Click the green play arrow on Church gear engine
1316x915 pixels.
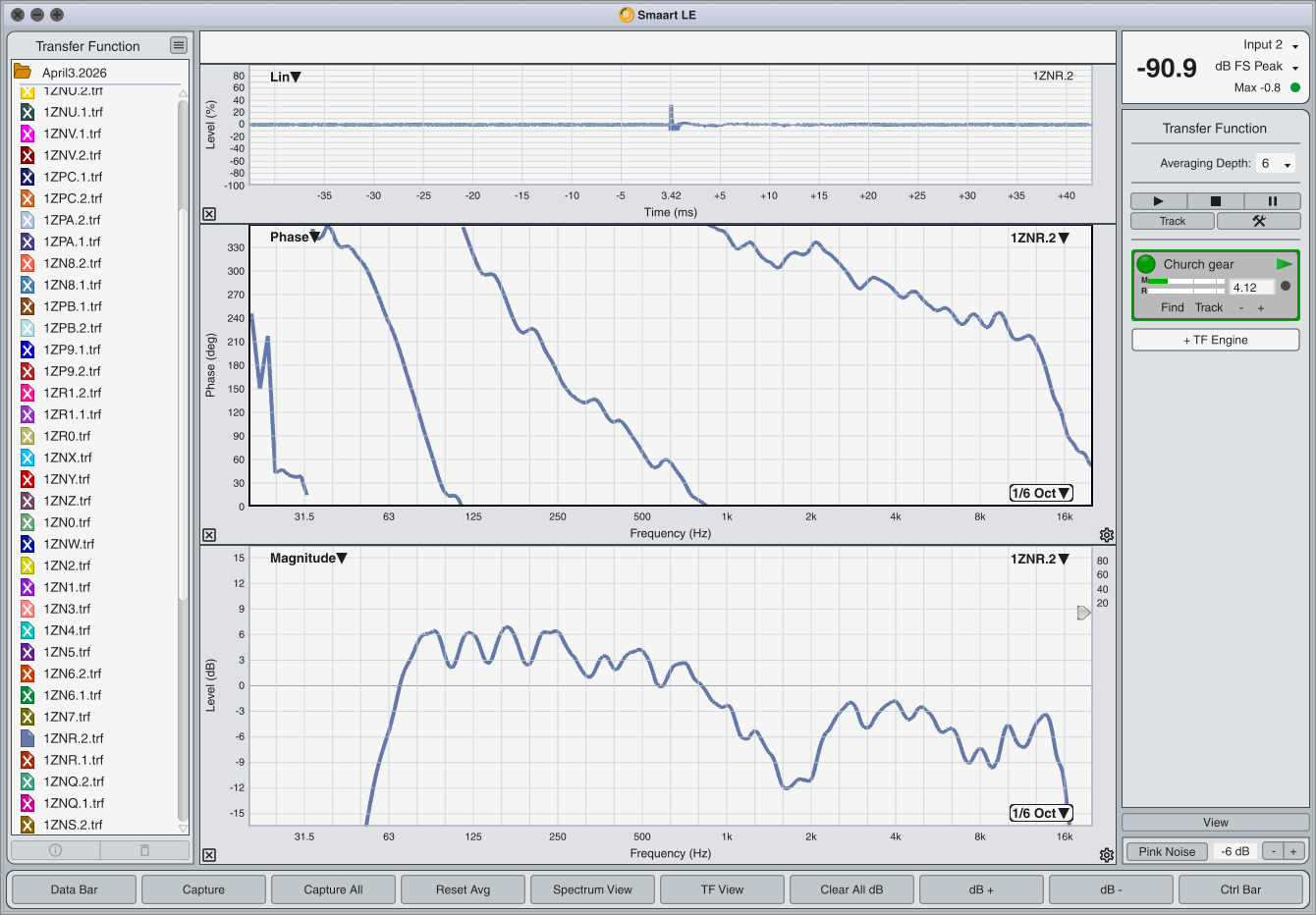click(x=1284, y=264)
